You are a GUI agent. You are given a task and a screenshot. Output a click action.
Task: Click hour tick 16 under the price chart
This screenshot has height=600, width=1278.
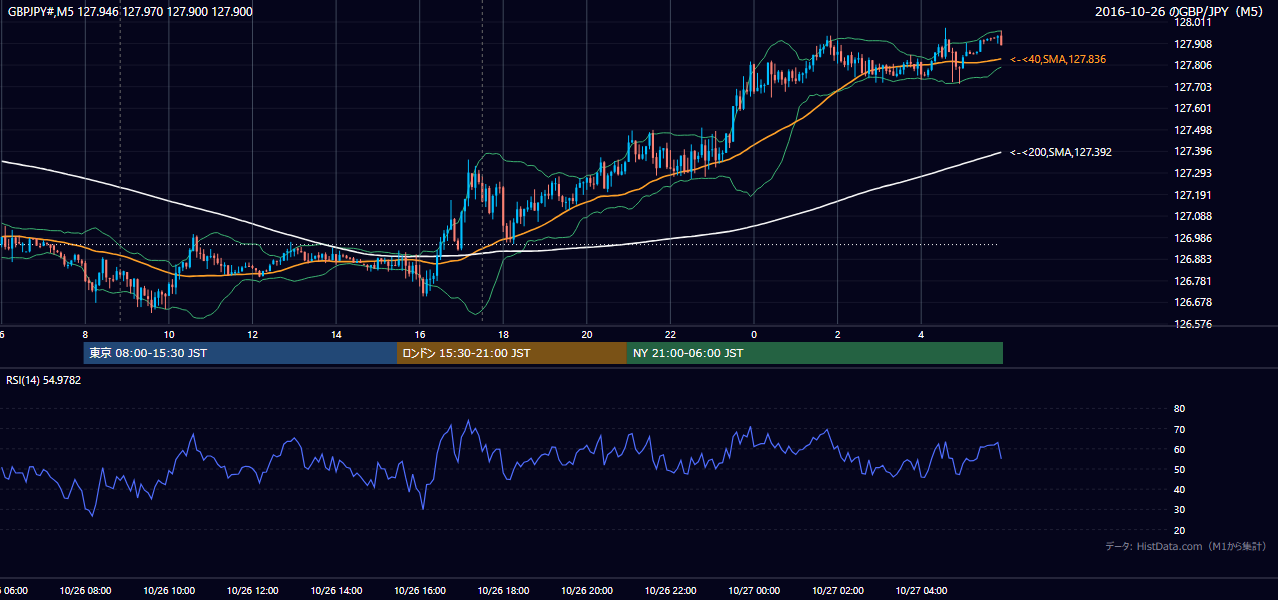(x=419, y=334)
